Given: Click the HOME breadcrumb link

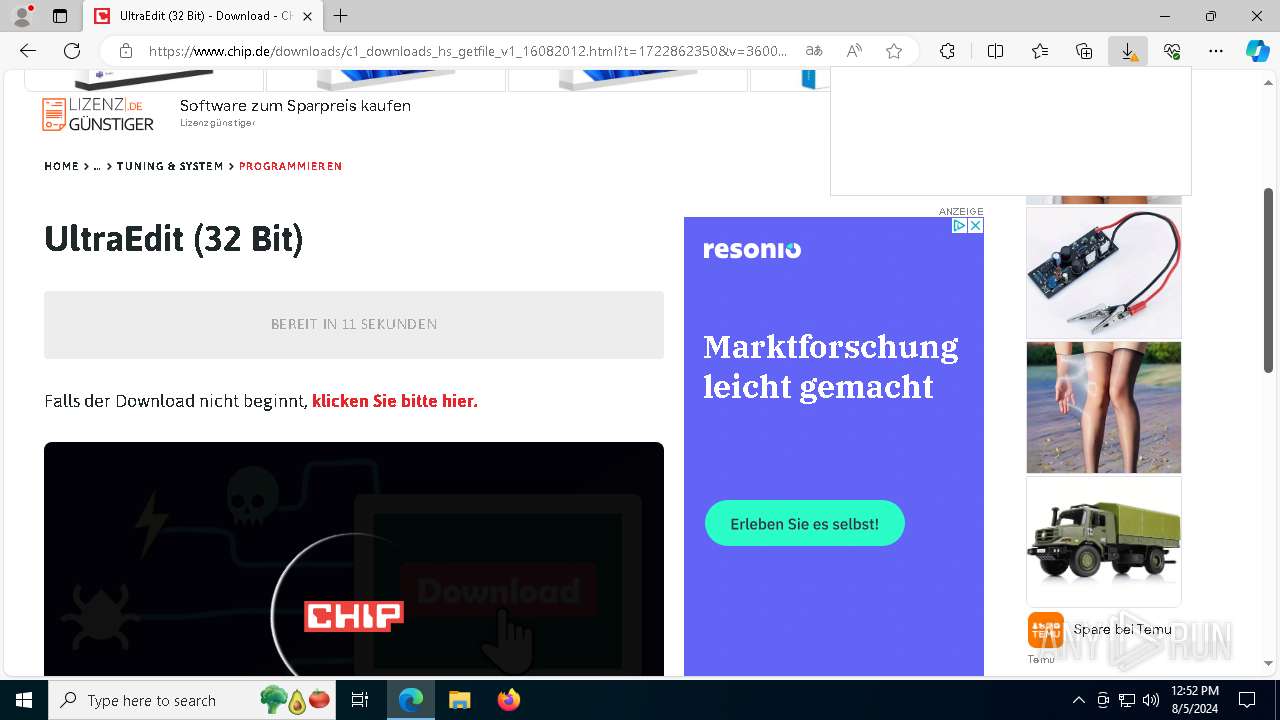Looking at the screenshot, I should coord(61,166).
